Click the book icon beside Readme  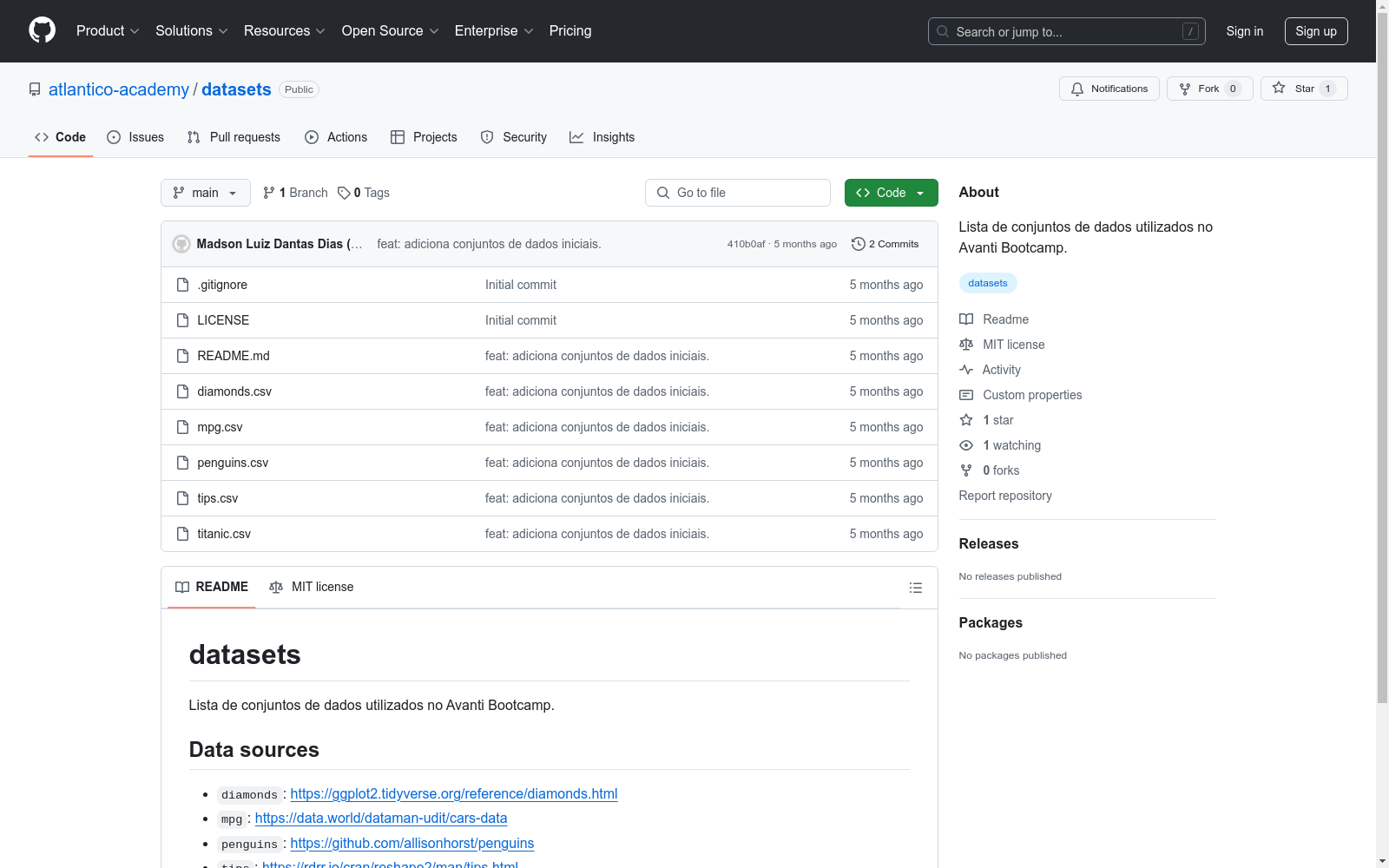(x=966, y=319)
